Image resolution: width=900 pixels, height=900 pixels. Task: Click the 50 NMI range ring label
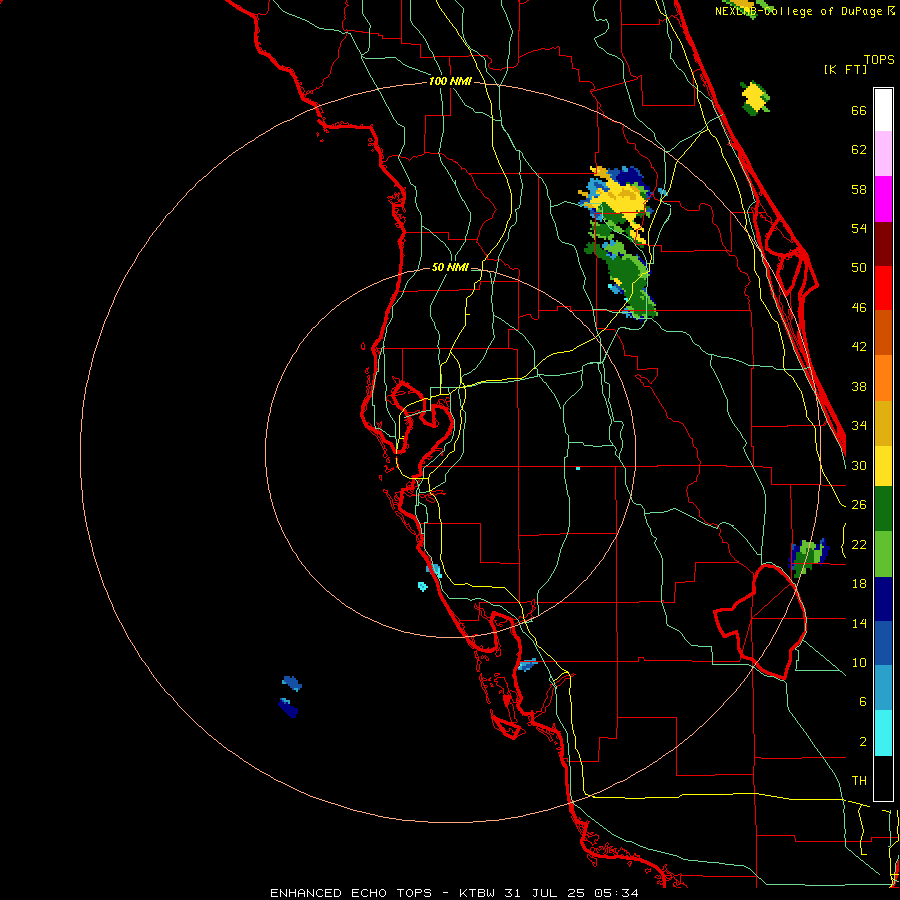(x=450, y=267)
